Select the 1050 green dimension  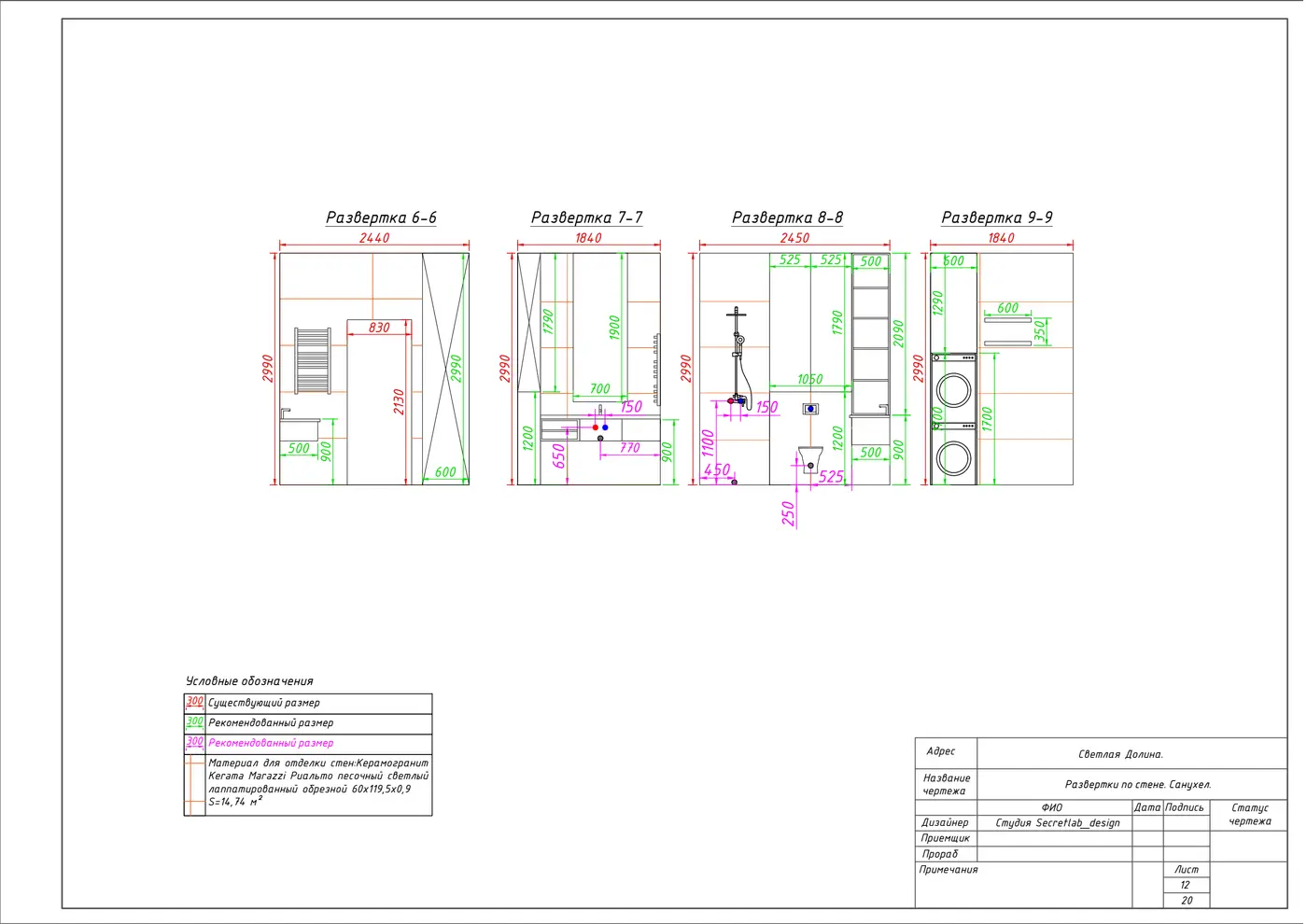809,379
